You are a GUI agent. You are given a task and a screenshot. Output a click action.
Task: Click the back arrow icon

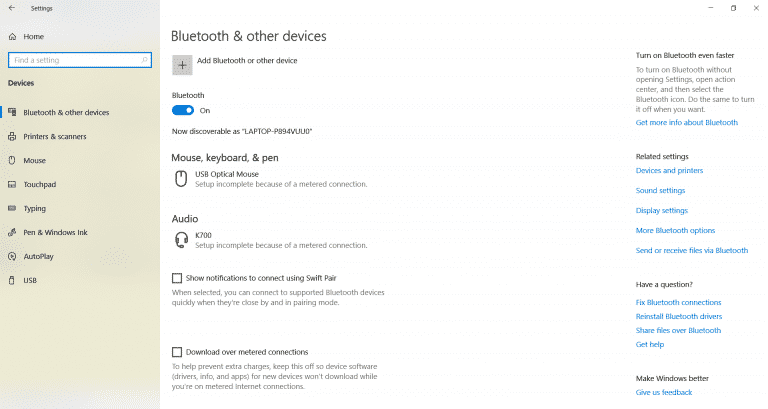[12, 8]
